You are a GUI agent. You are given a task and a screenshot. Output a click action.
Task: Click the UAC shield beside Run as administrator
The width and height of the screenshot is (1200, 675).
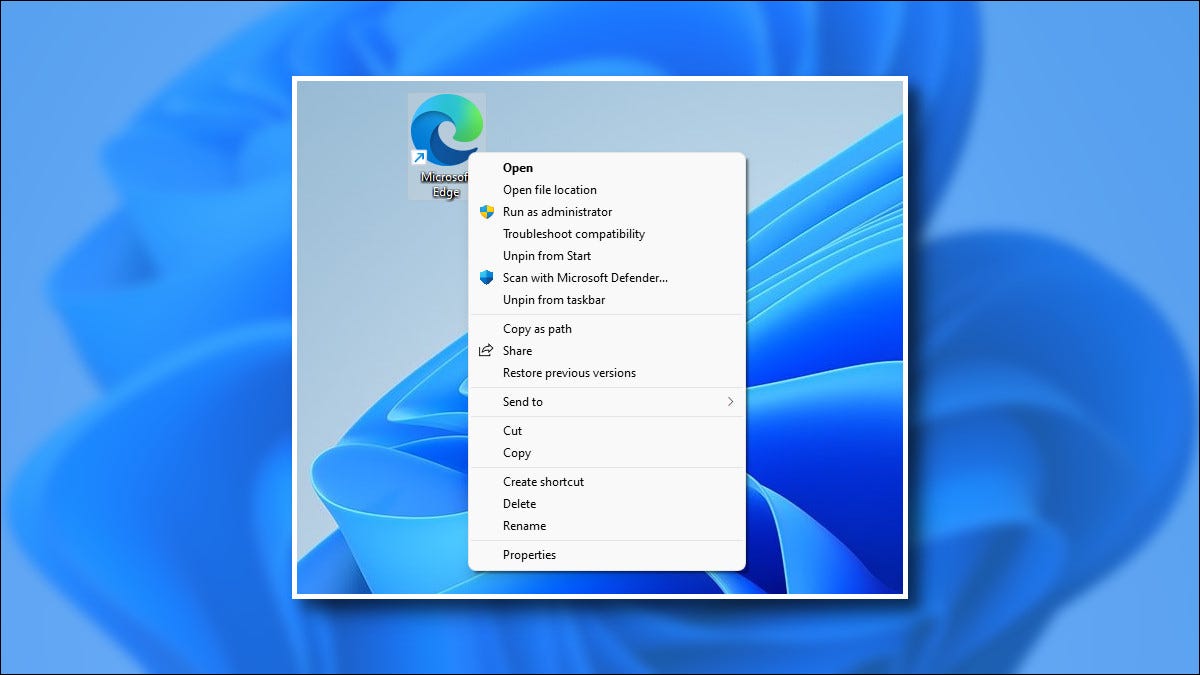(x=484, y=212)
